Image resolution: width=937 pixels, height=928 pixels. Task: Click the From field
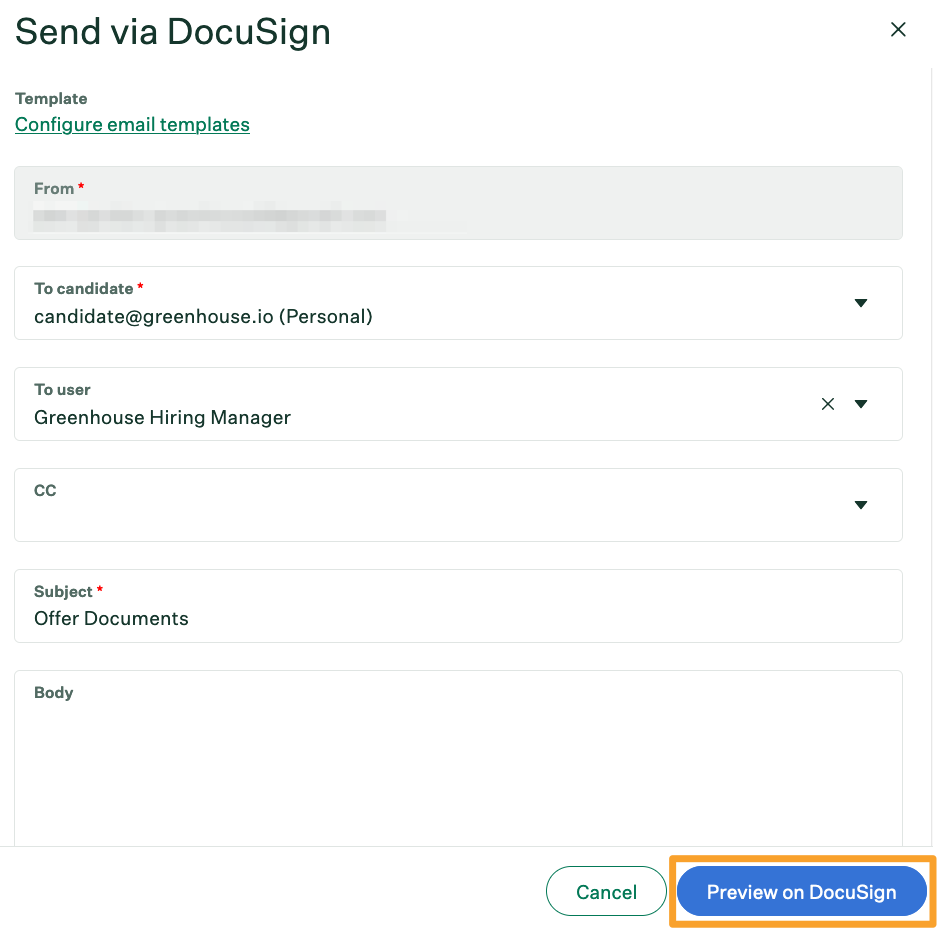click(458, 203)
